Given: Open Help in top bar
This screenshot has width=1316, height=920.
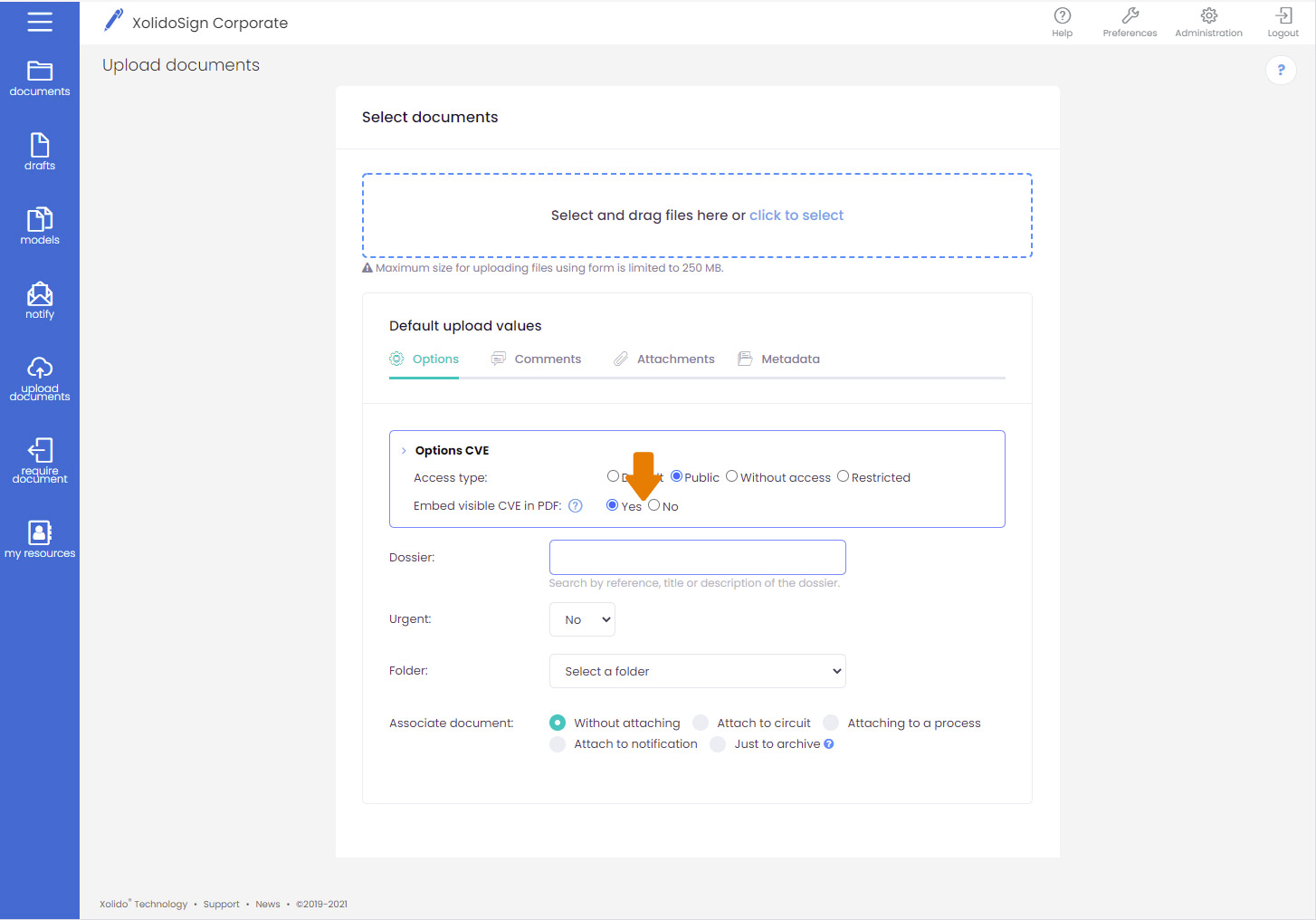Looking at the screenshot, I should (1063, 22).
